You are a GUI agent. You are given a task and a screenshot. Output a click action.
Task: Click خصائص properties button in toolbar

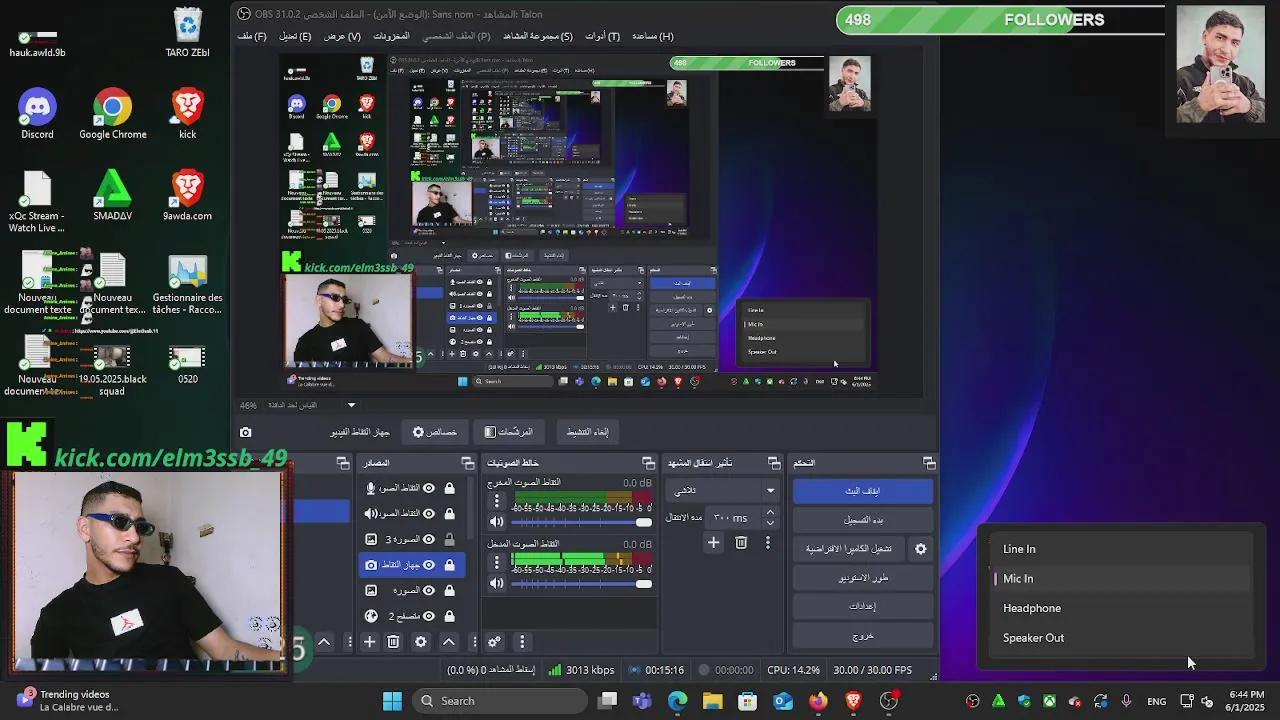click(434, 432)
